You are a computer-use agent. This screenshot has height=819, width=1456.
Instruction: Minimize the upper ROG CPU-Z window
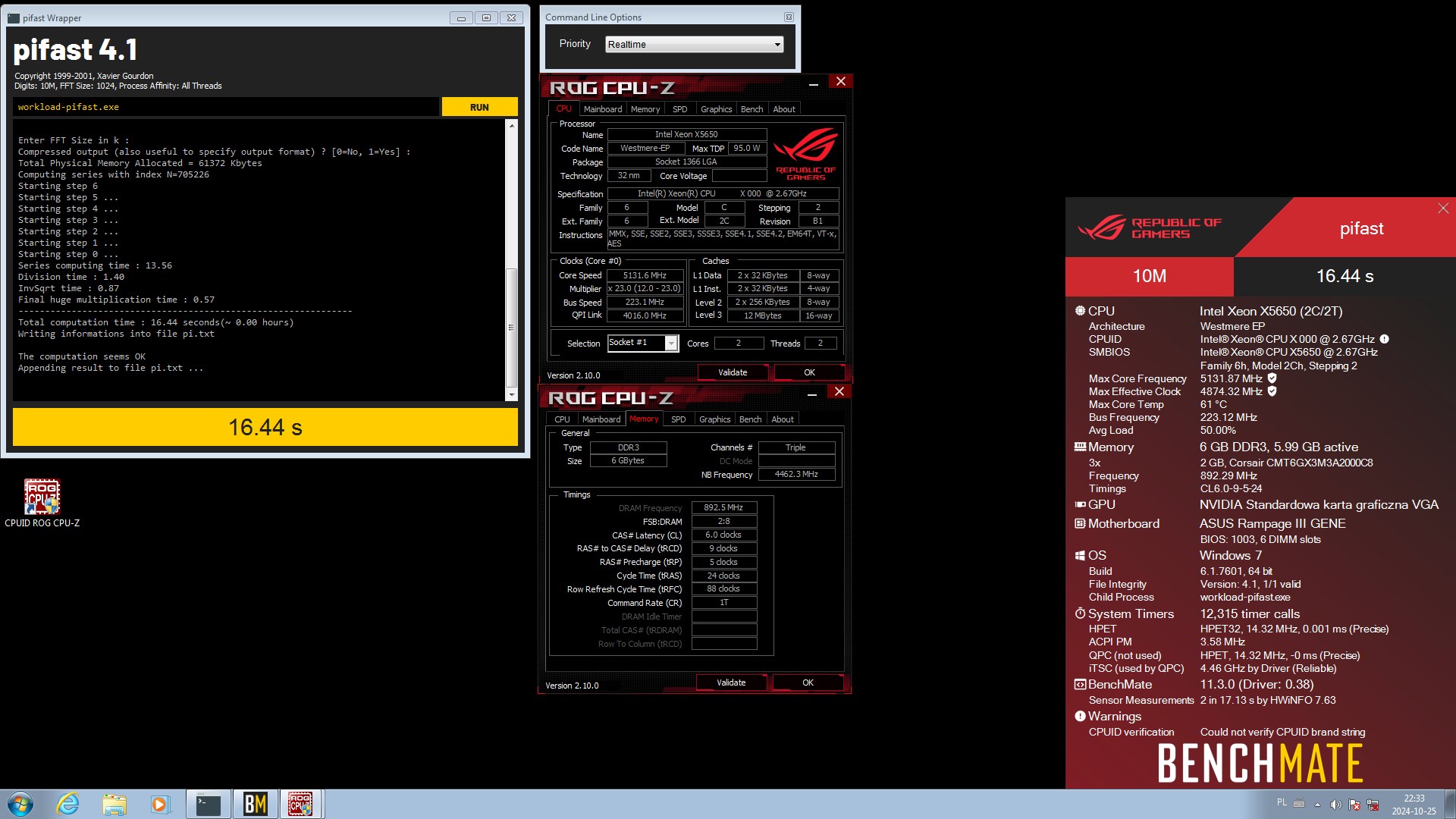(x=814, y=83)
